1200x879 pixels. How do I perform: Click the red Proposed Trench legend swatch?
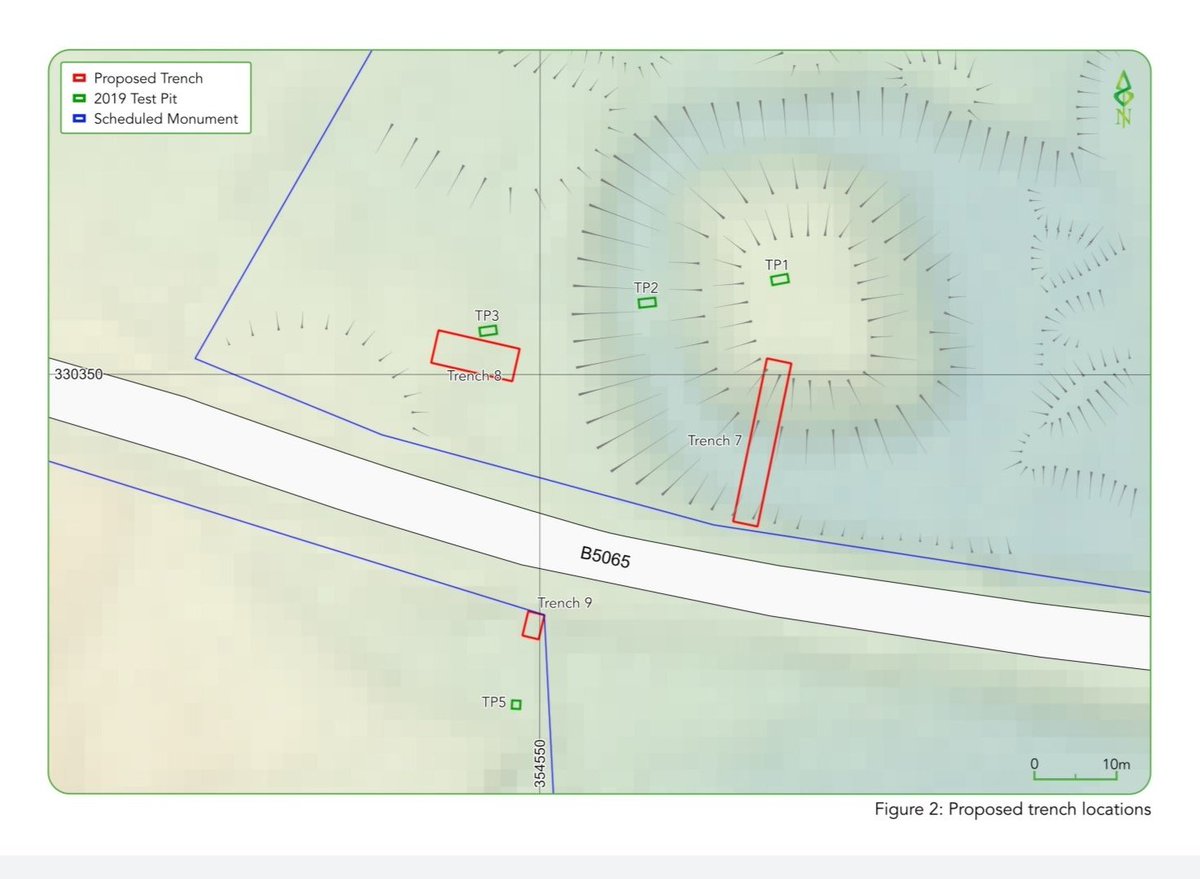click(79, 78)
